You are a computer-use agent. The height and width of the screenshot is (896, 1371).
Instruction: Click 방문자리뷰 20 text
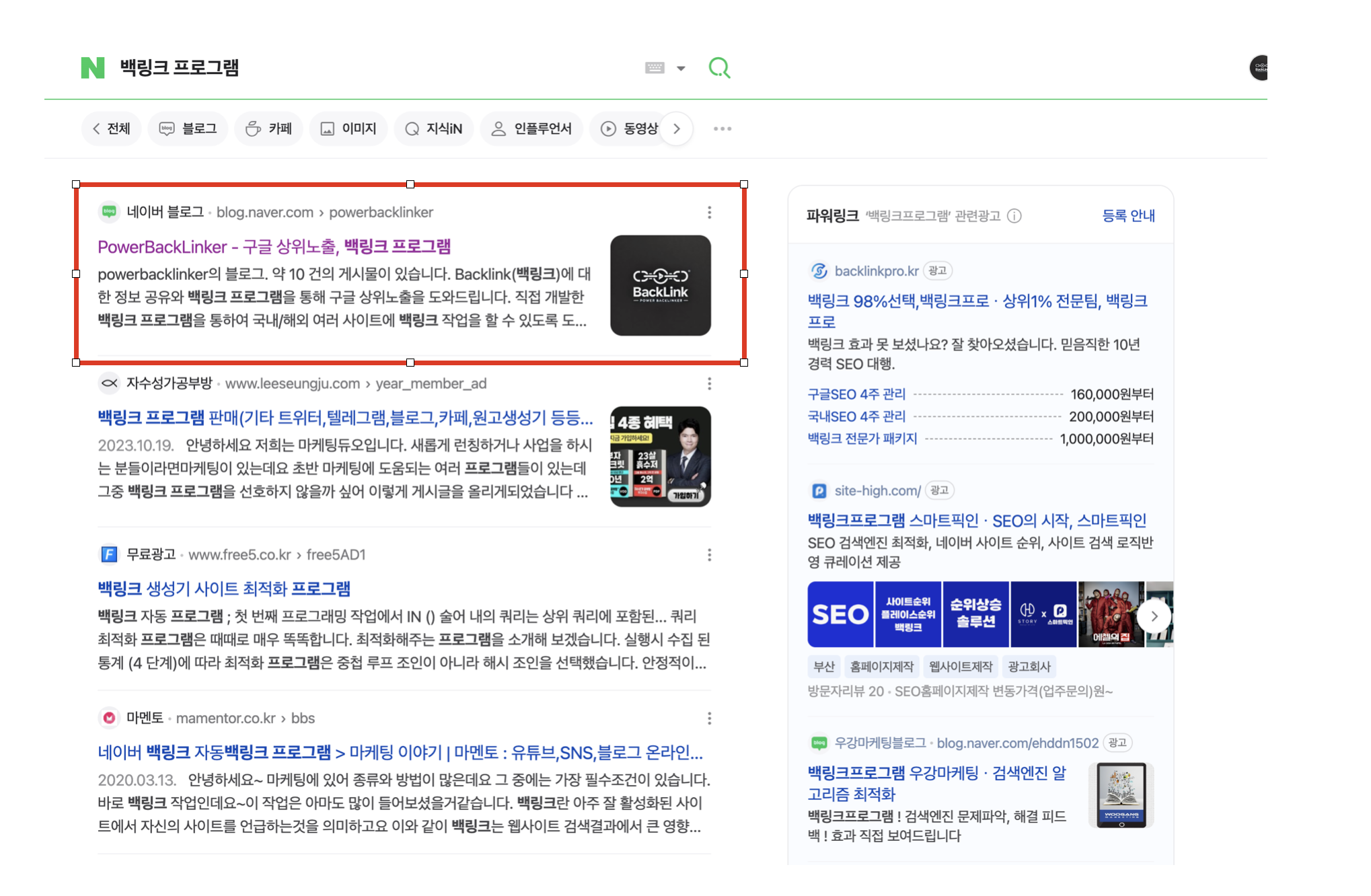(x=846, y=692)
